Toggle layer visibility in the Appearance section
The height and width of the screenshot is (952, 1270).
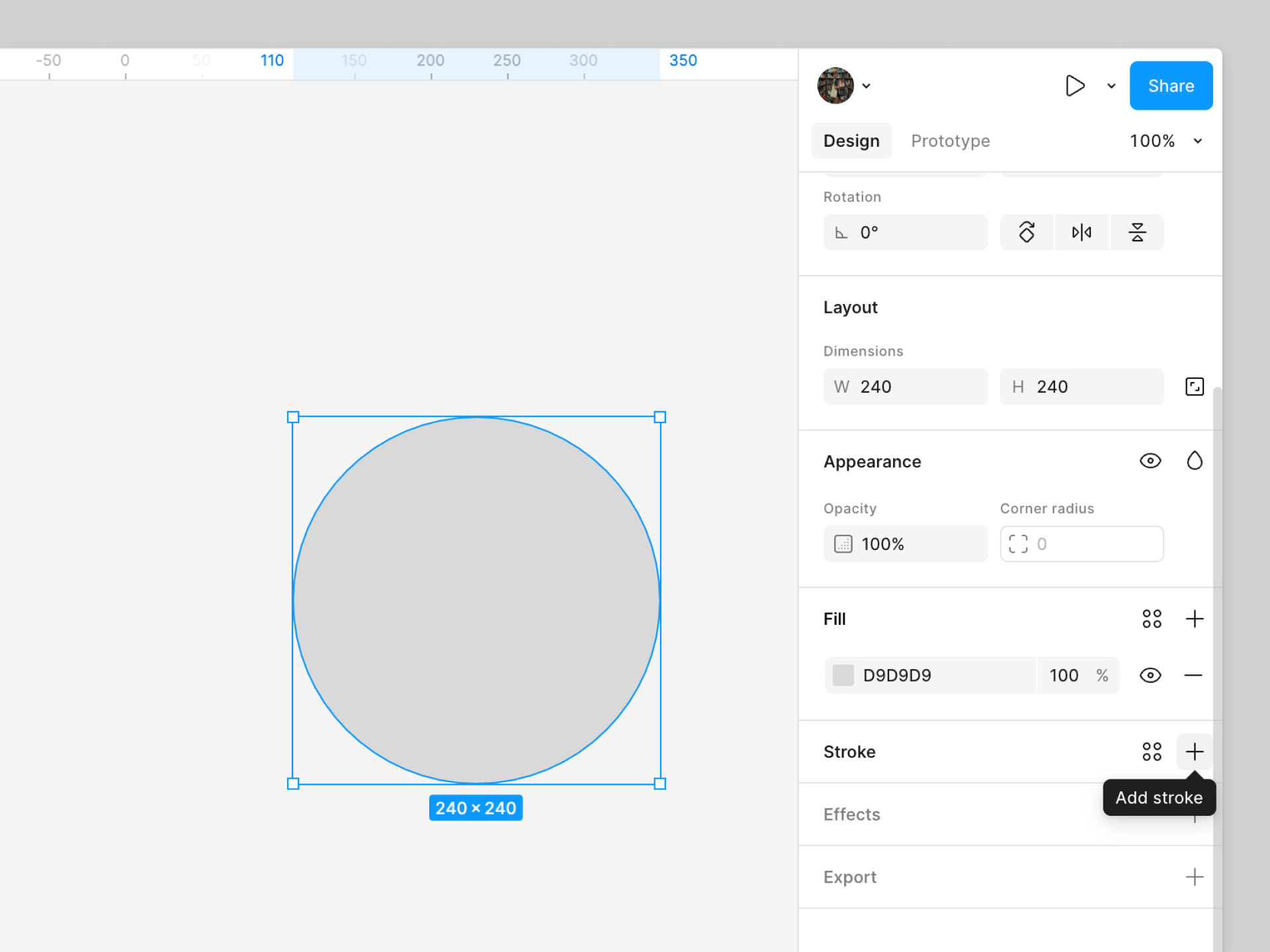pyautogui.click(x=1150, y=461)
